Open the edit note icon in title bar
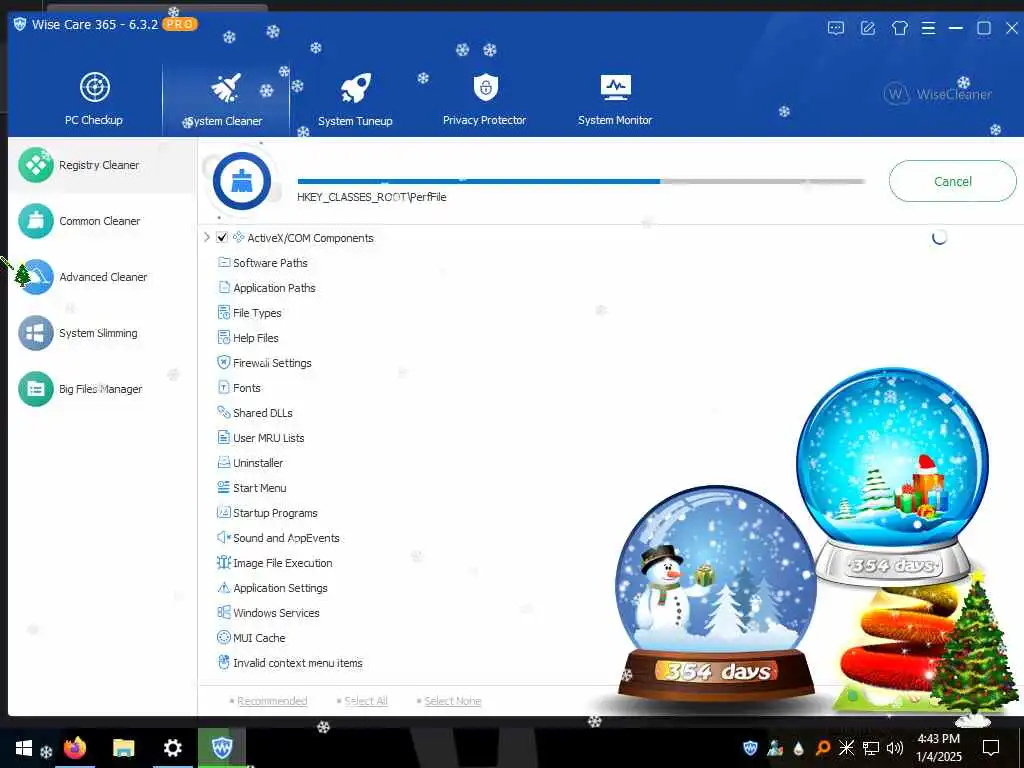 tap(868, 28)
